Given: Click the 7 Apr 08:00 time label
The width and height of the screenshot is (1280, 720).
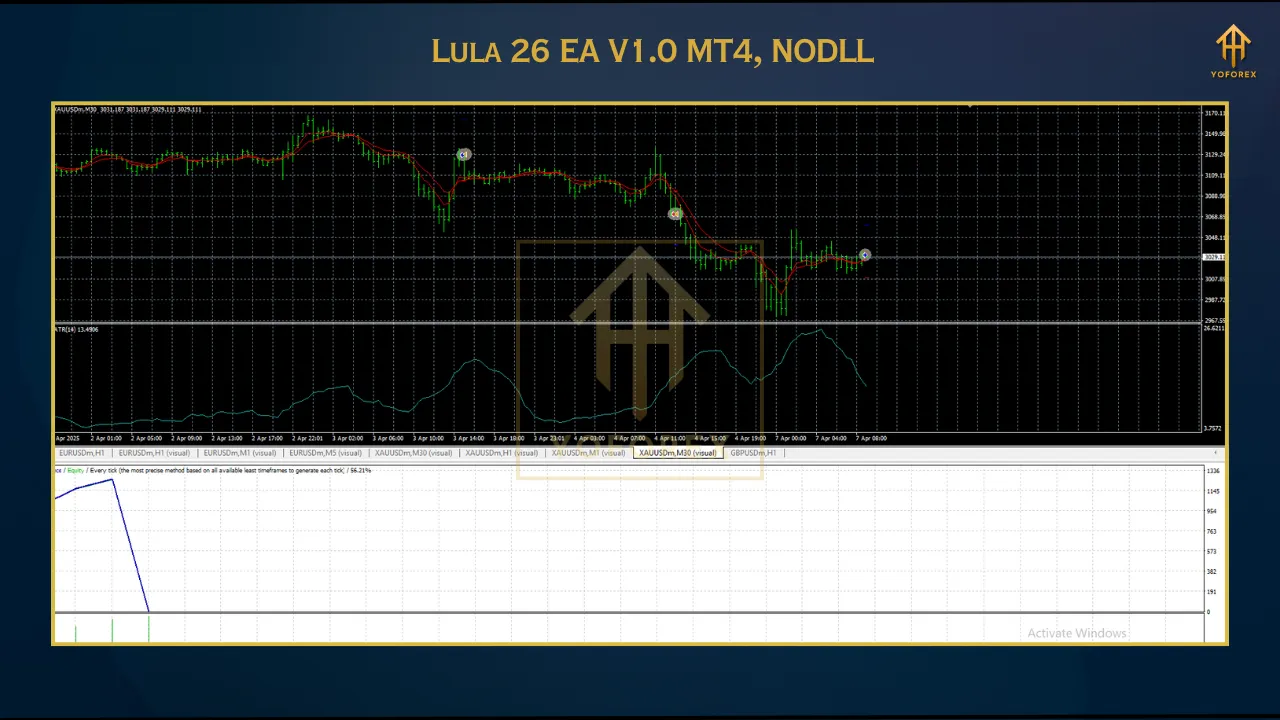Looking at the screenshot, I should pyautogui.click(x=871, y=438).
